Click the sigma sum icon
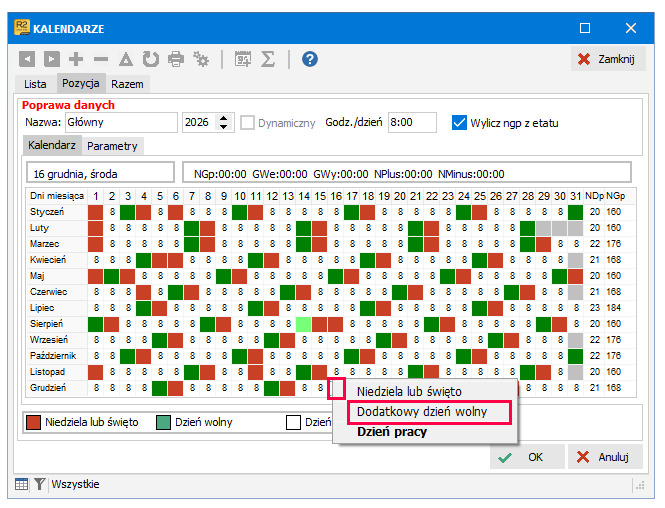 click(x=268, y=59)
